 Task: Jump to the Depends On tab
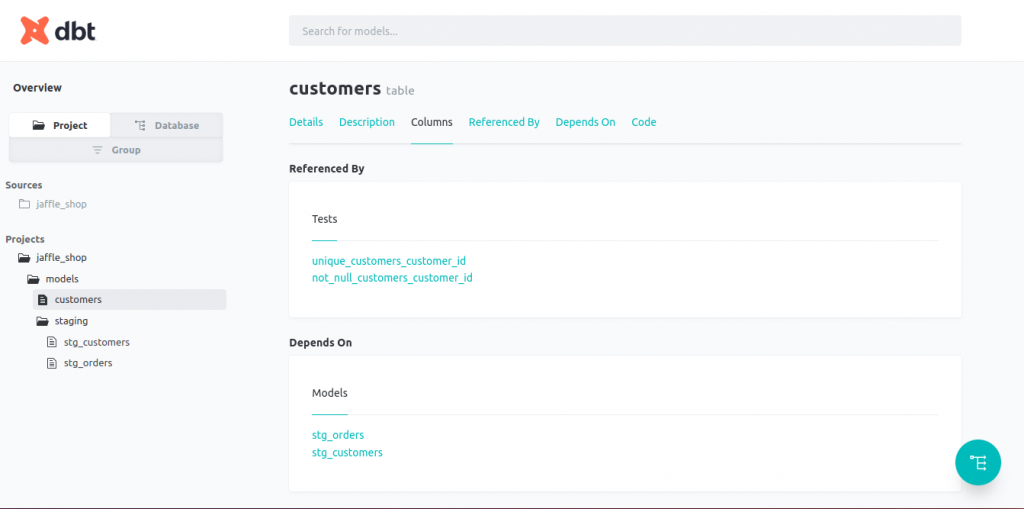coord(586,122)
